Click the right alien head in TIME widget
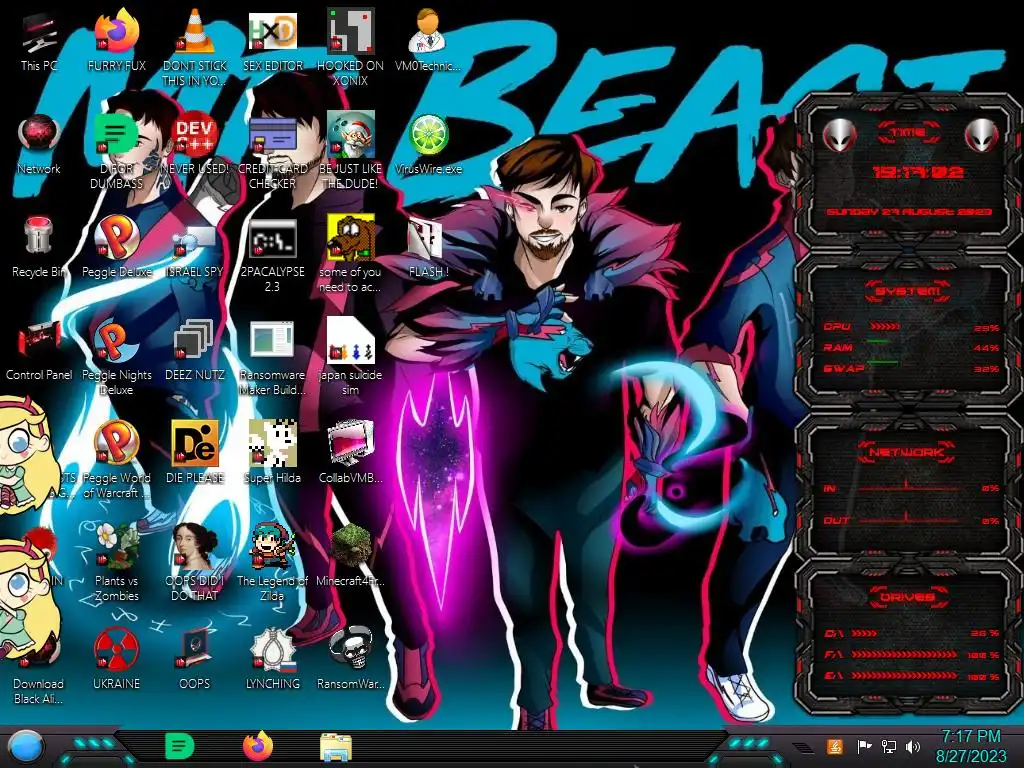This screenshot has height=768, width=1024. pyautogui.click(x=982, y=136)
